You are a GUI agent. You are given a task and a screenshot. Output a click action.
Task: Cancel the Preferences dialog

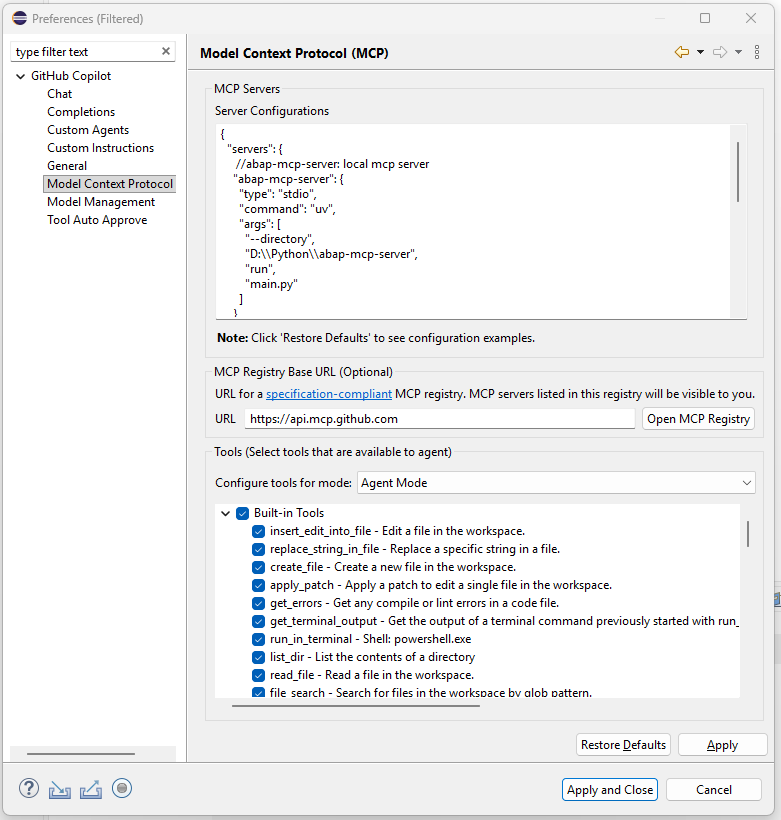pyautogui.click(x=714, y=790)
